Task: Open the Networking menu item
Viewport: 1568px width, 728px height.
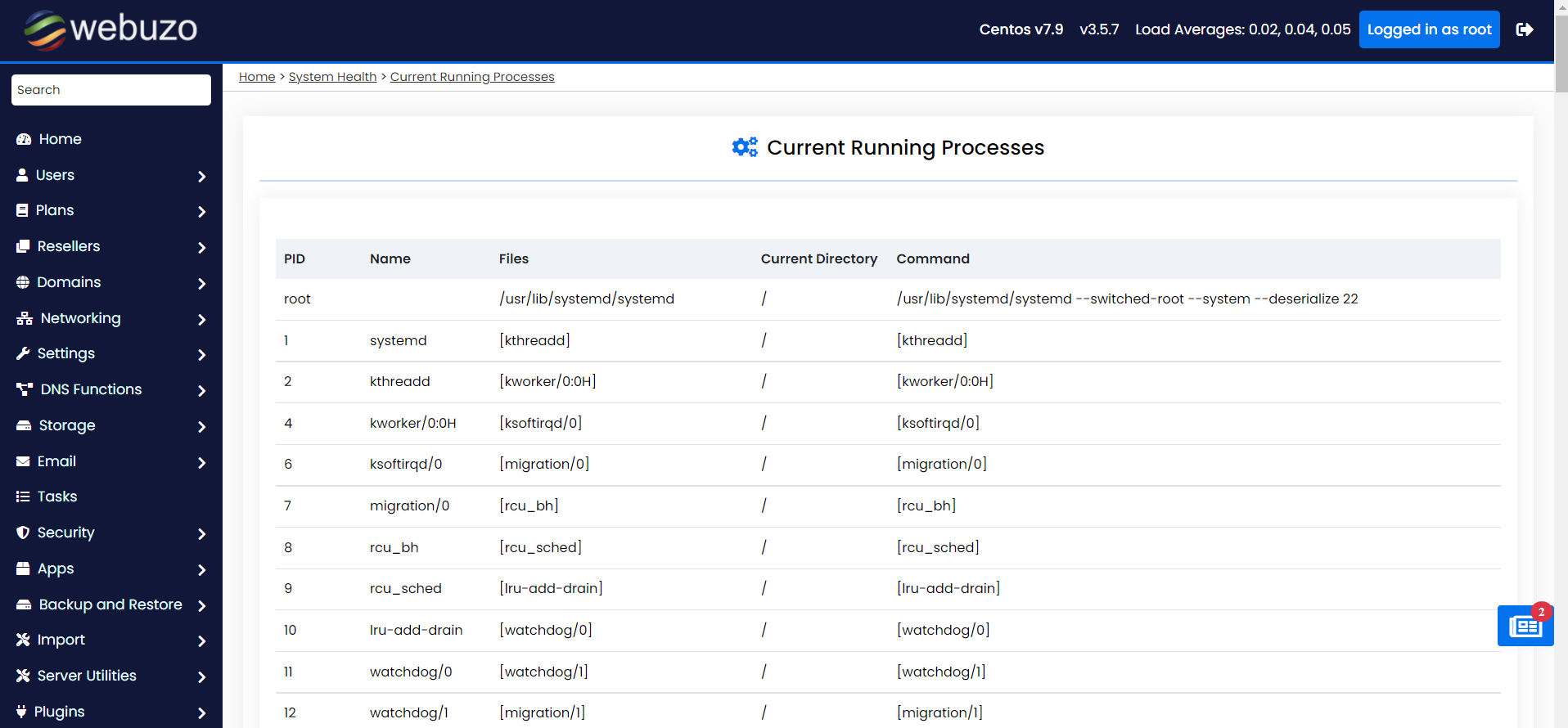Action: point(80,318)
